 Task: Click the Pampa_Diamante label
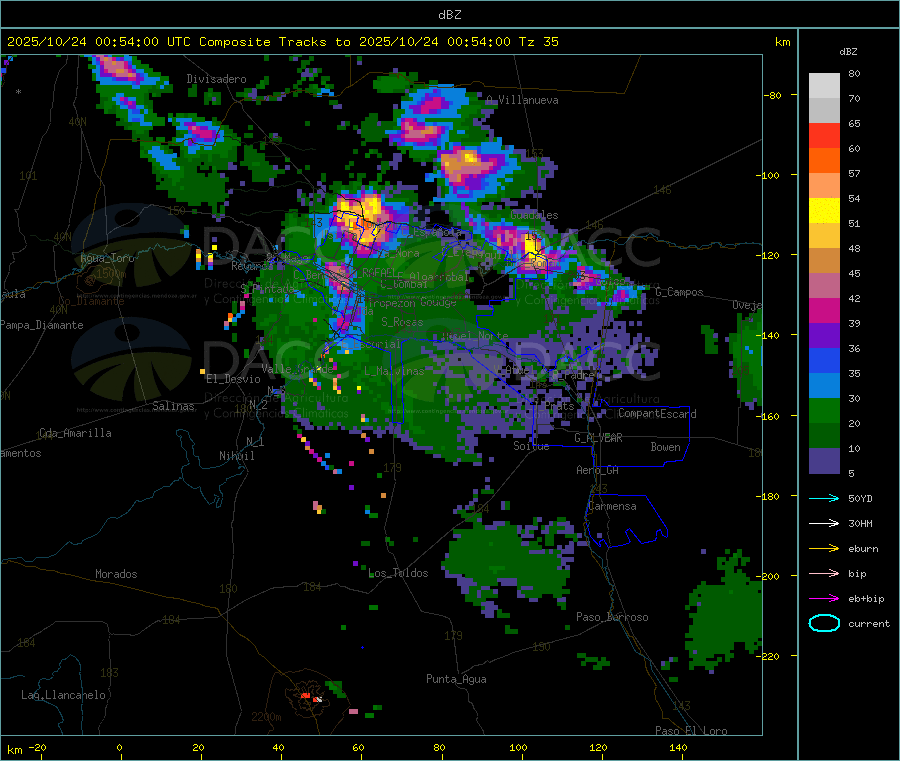(x=42, y=325)
